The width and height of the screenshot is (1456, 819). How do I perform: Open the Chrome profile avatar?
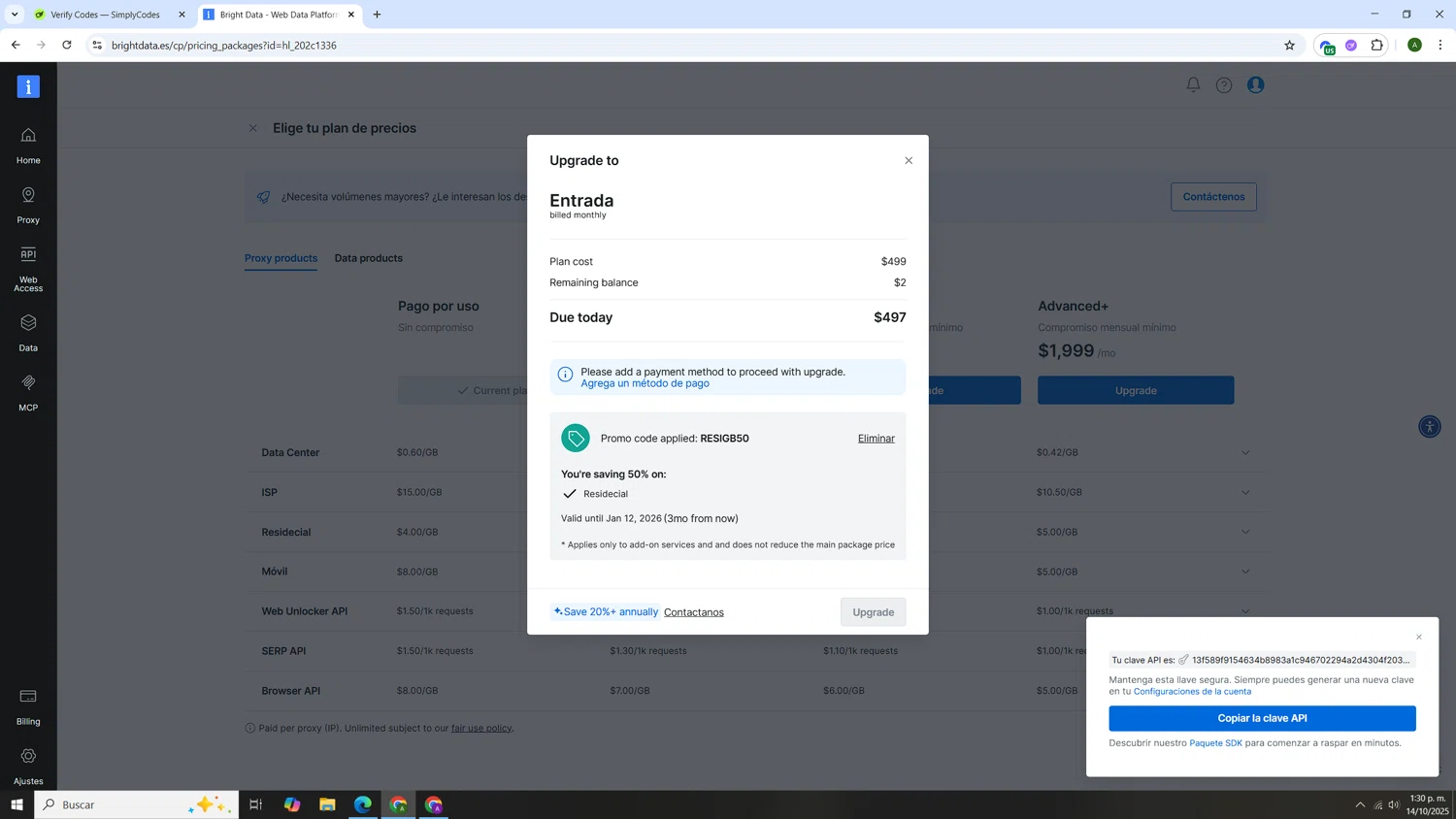point(1414,45)
